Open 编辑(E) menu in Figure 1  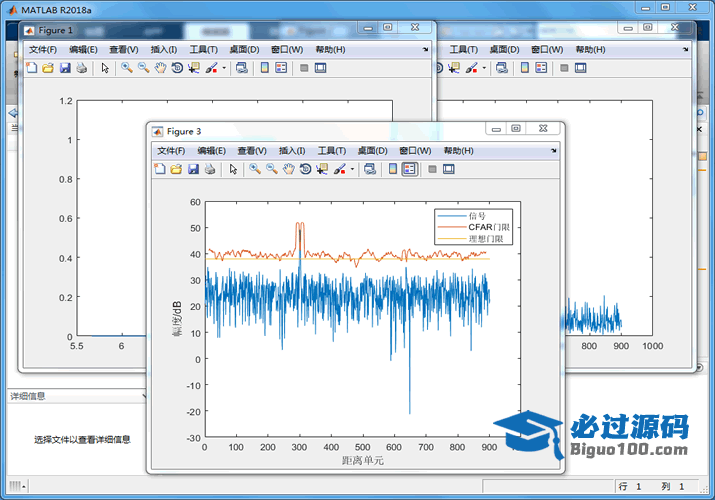83,50
